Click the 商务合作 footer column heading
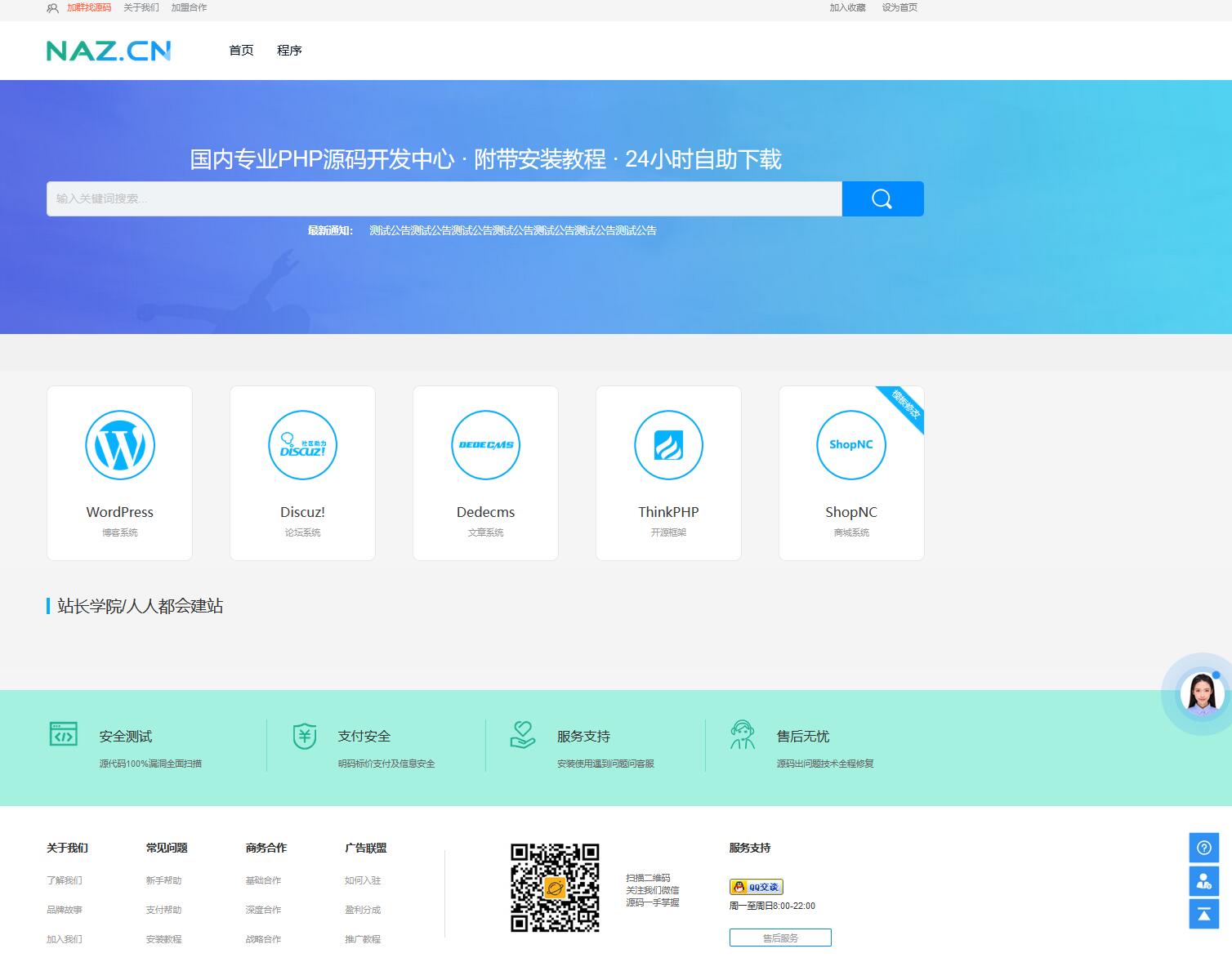This screenshot has height=971, width=1232. 266,848
